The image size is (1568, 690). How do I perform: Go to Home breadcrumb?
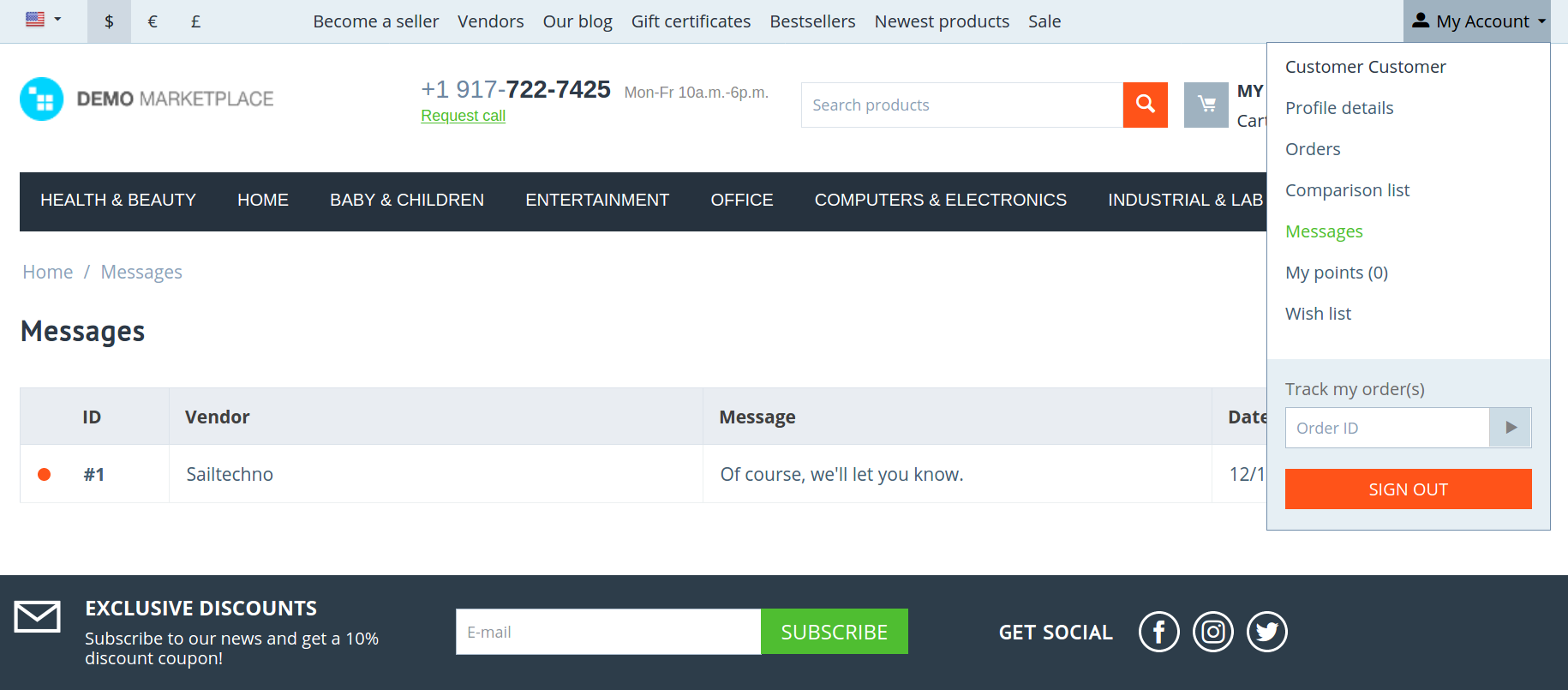48,273
